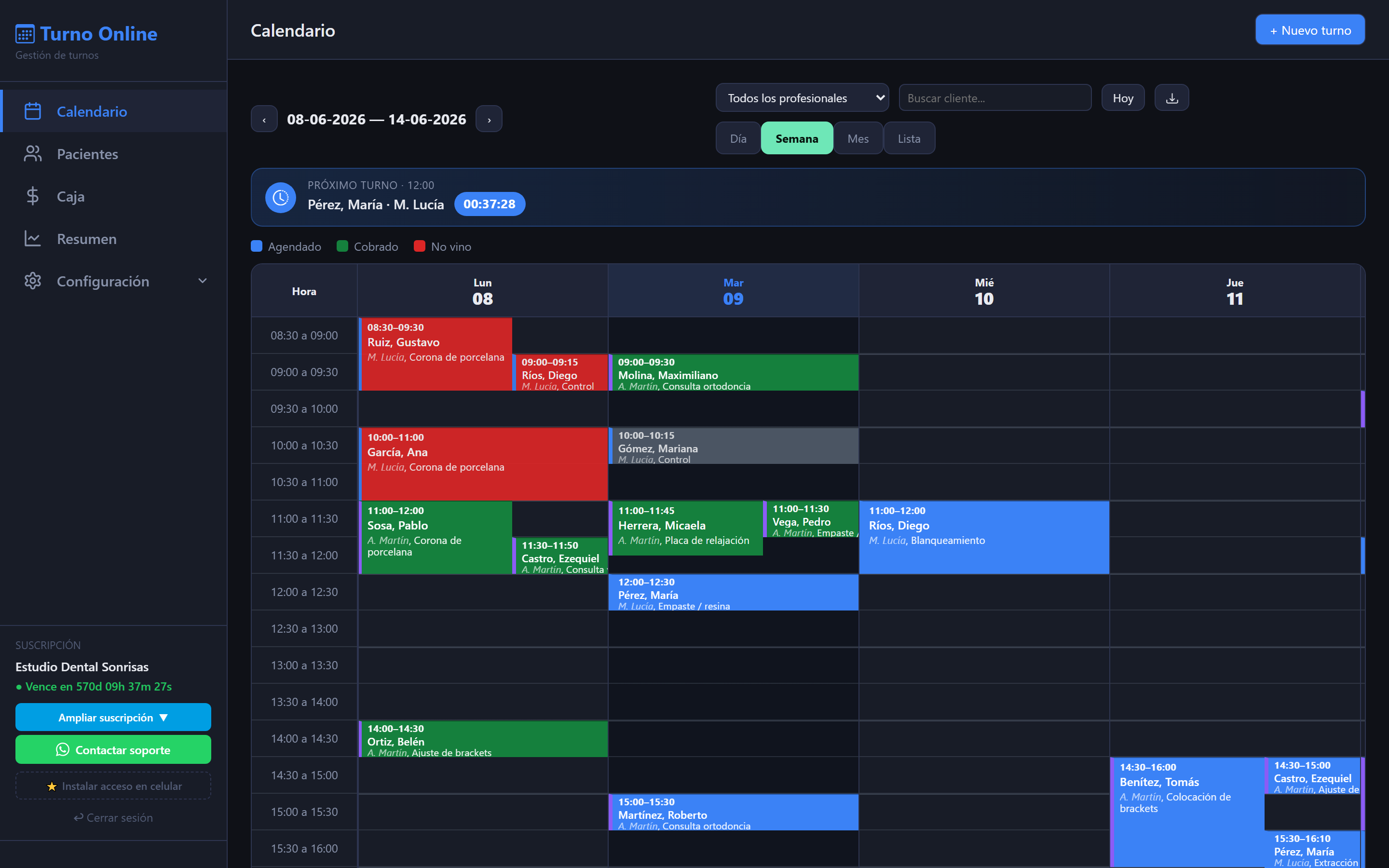This screenshot has width=1389, height=868.
Task: Open Sosa, Pablo 11:00–12:00 appointment
Action: pos(435,537)
